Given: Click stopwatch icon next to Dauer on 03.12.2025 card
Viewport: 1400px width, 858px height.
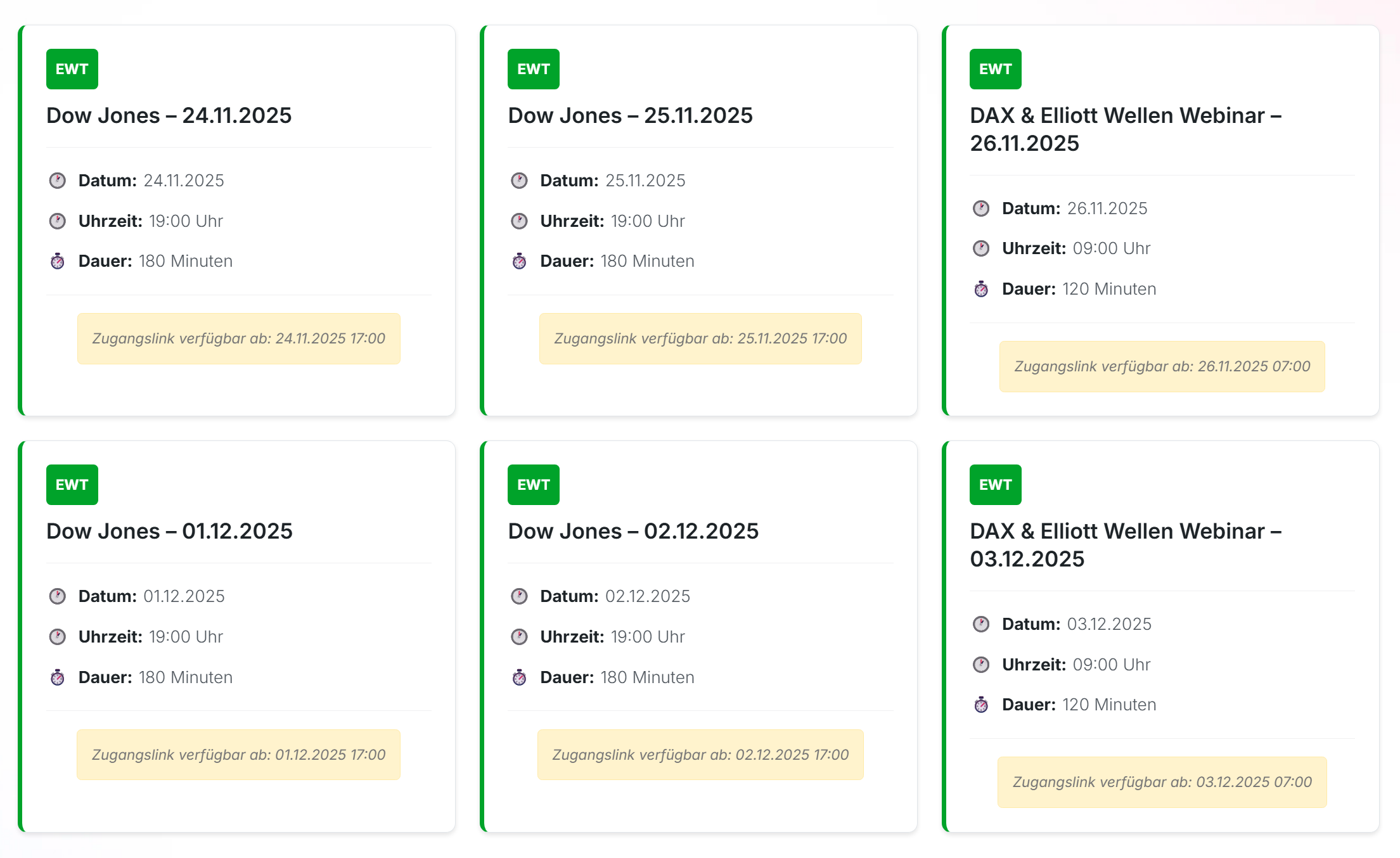Looking at the screenshot, I should click(981, 705).
